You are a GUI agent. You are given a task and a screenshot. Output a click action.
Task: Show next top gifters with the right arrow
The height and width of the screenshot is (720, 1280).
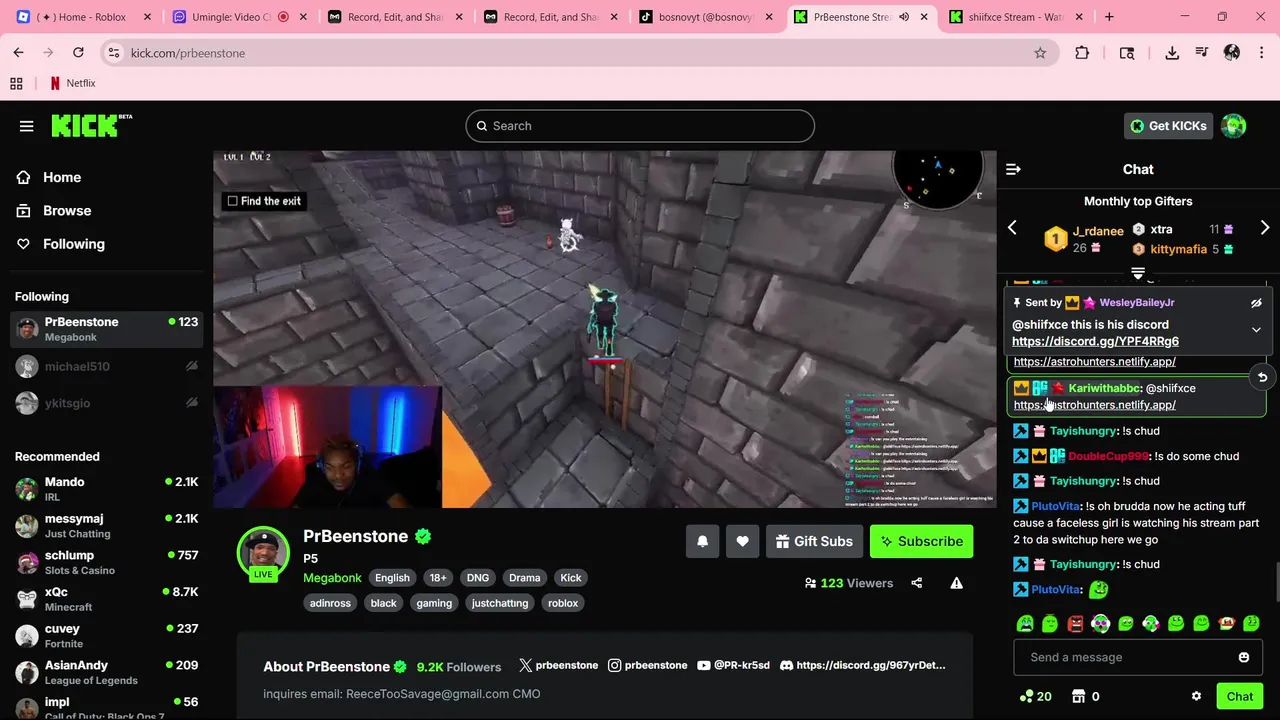[x=1265, y=228]
